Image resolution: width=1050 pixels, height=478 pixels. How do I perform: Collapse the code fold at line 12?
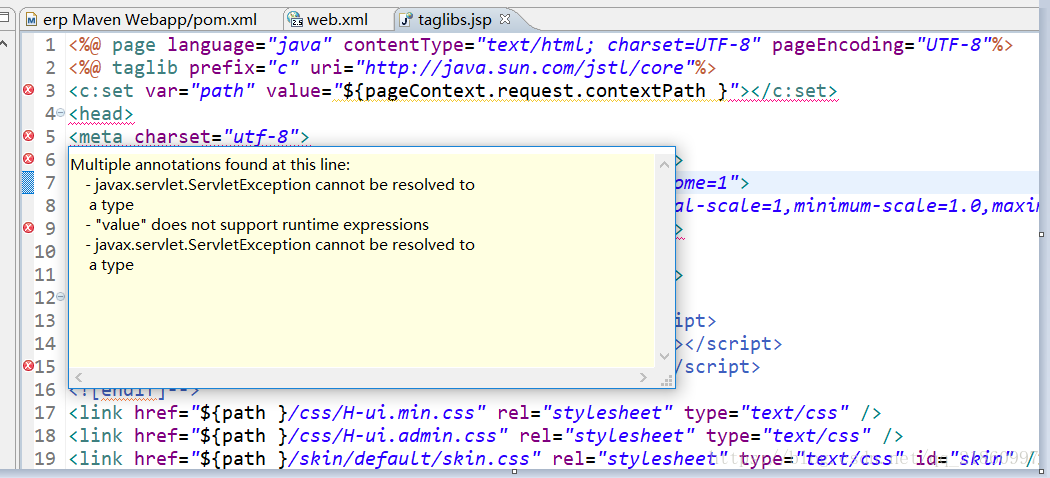(61, 296)
